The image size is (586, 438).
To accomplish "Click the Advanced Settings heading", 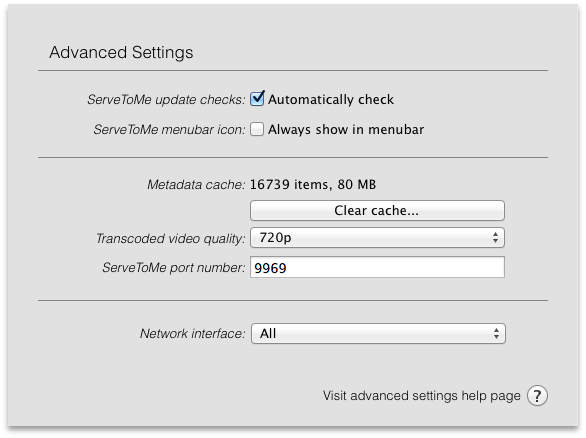I will (121, 52).
